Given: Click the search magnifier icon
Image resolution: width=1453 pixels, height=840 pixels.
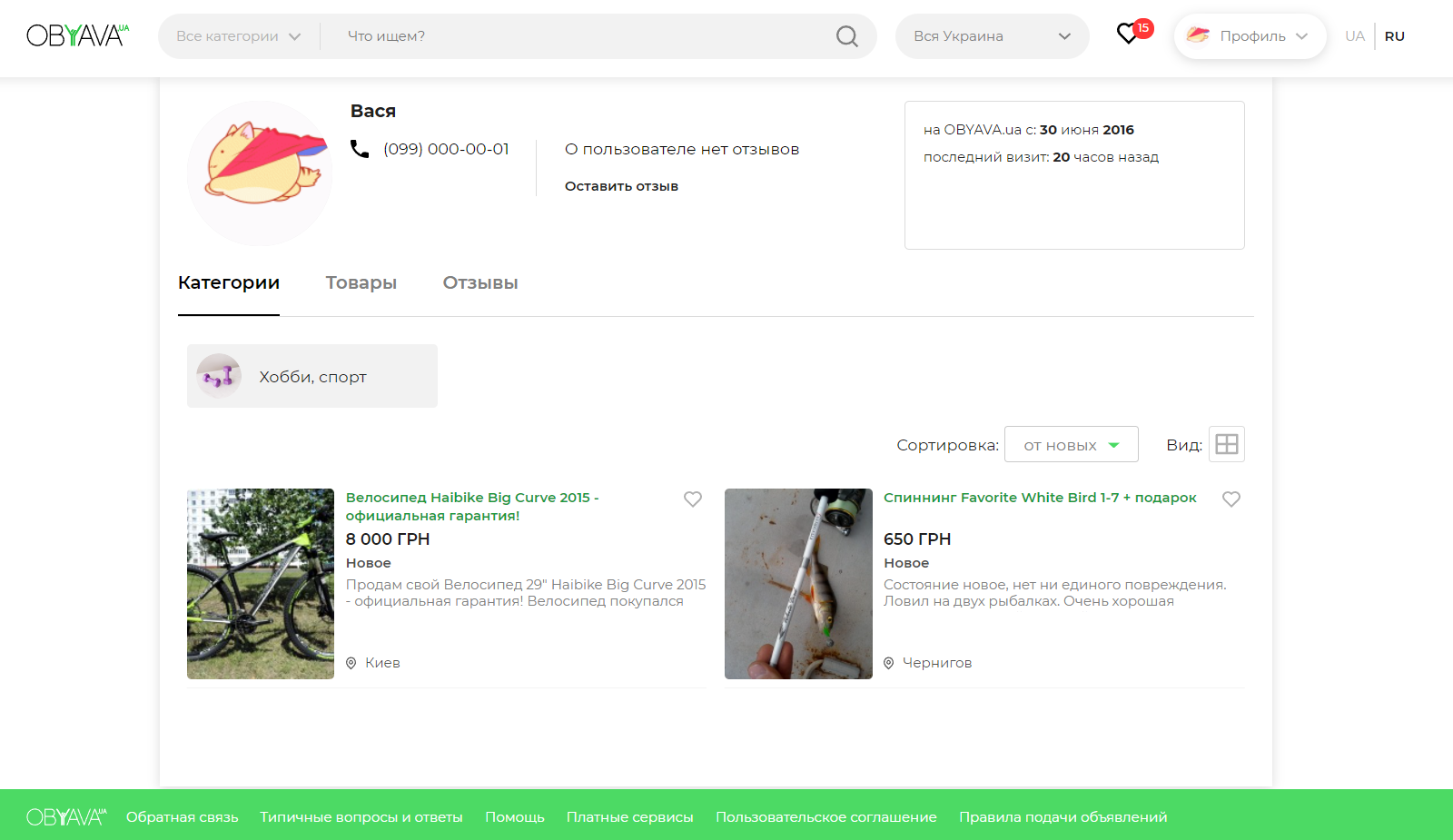Looking at the screenshot, I should [x=846, y=36].
